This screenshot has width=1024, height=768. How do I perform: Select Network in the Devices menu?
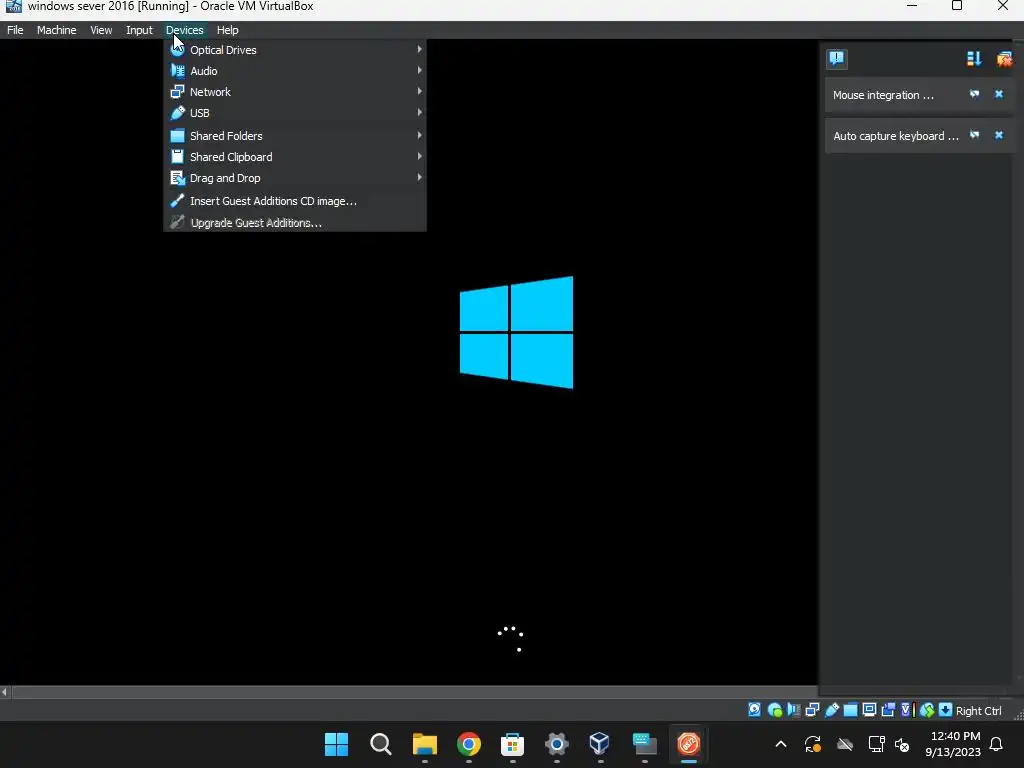click(295, 92)
